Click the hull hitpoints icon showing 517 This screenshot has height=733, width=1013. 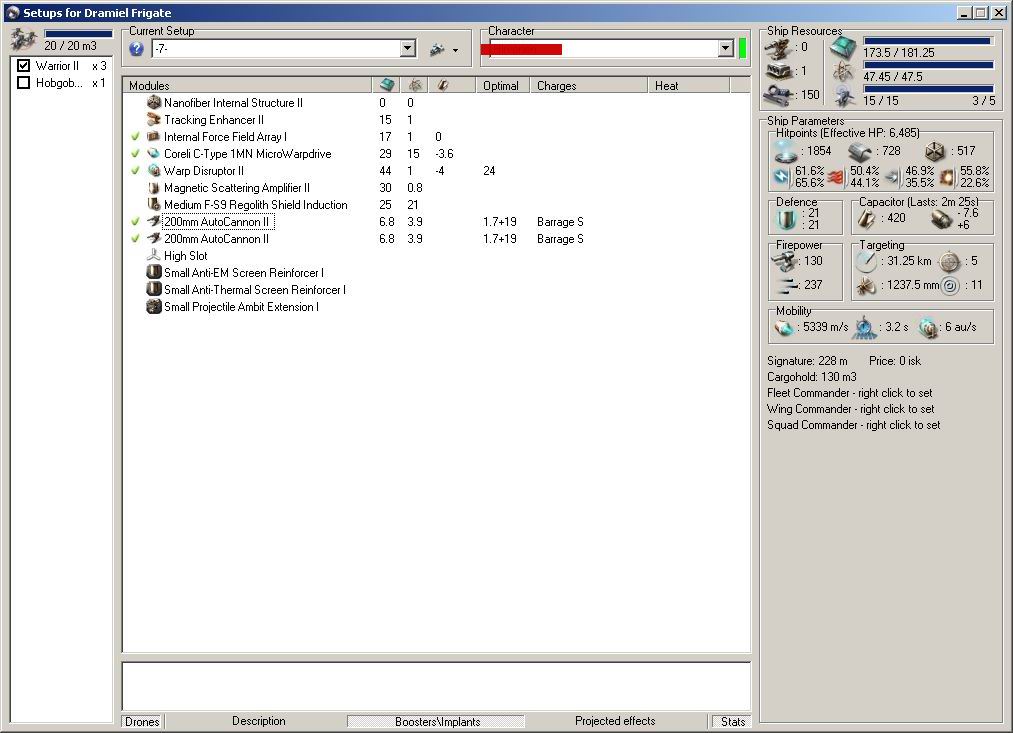tap(934, 152)
